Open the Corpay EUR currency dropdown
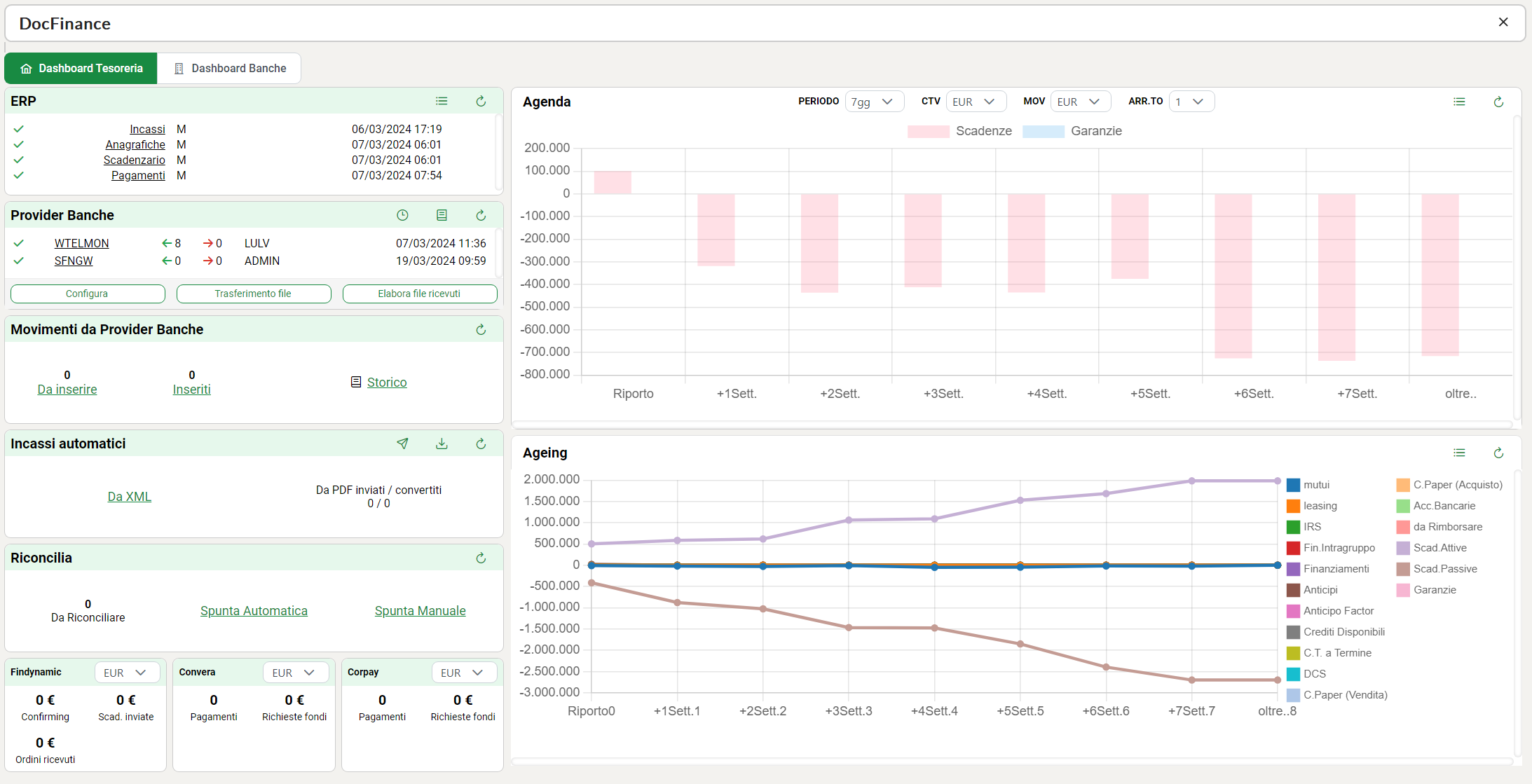The width and height of the screenshot is (1532, 784). [x=464, y=673]
